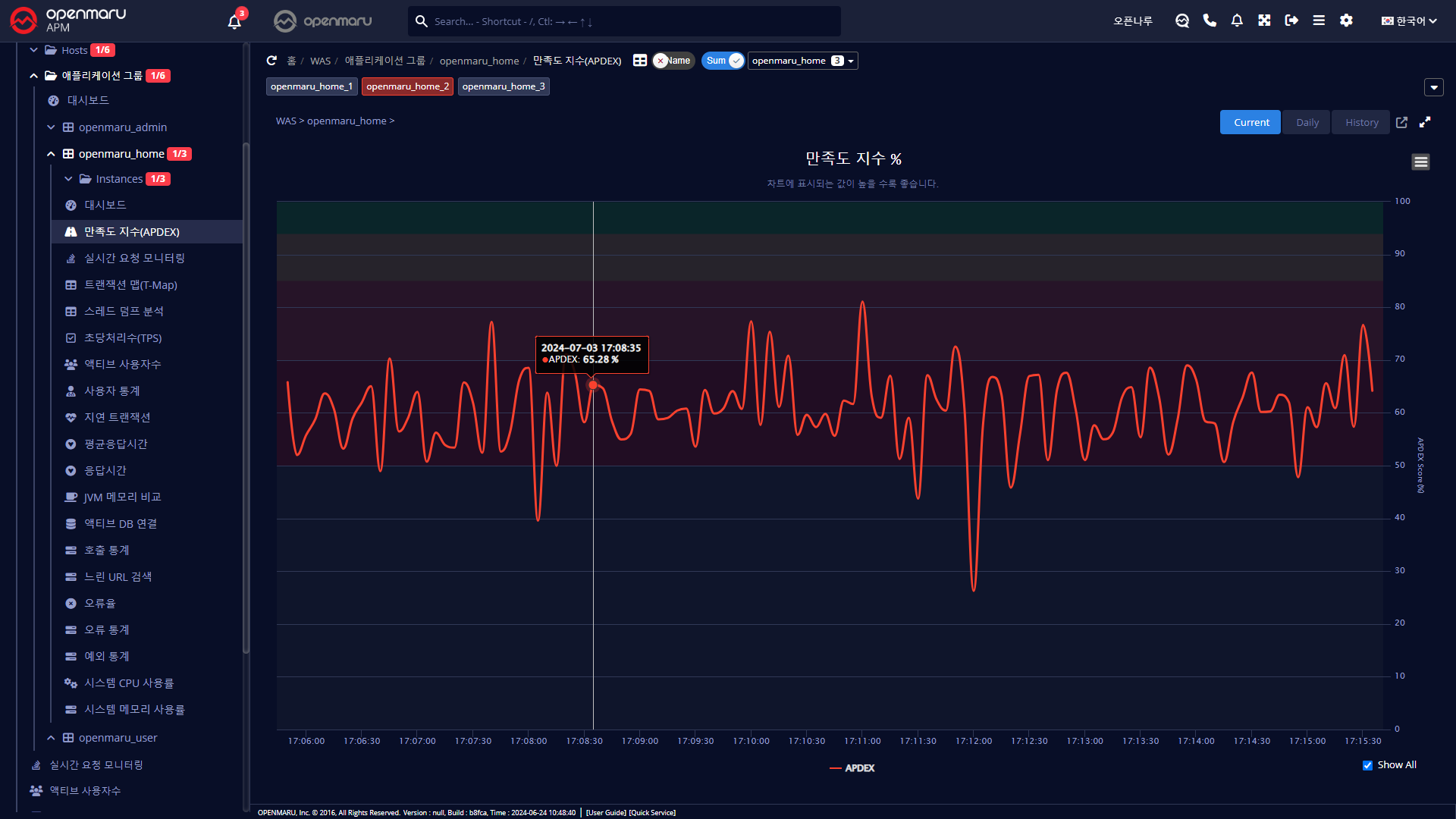Click the notification bell with badge 3
Screen dimensions: 1456x819
[x=234, y=21]
